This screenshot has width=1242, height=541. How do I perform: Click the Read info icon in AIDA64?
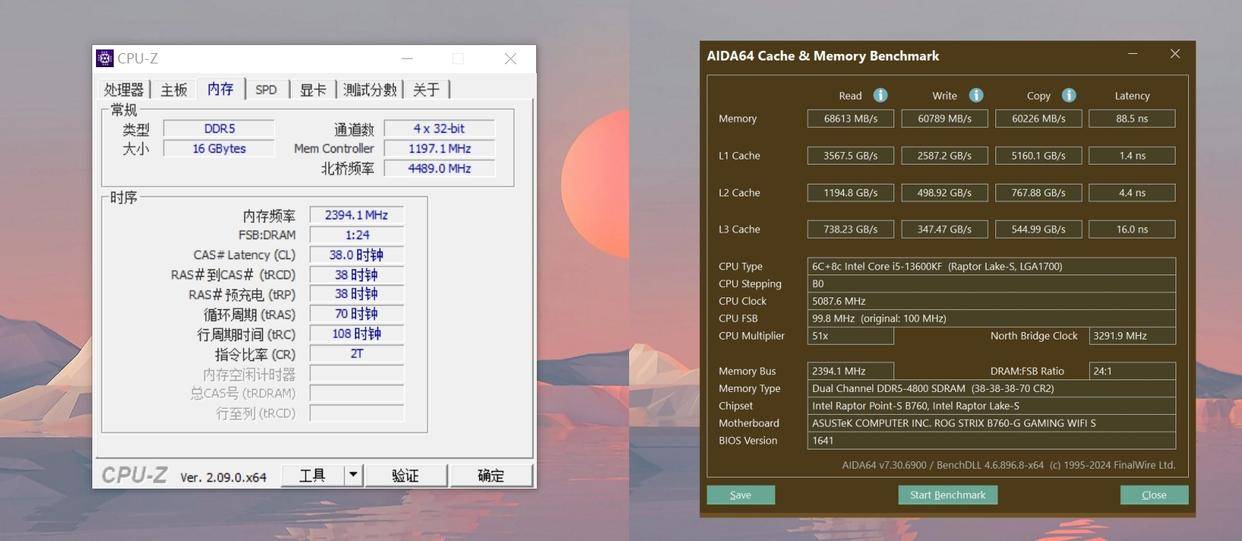tap(880, 95)
